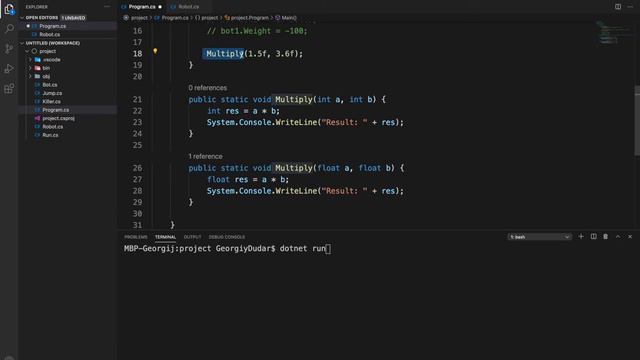Click the '1 UNSAVED' badge
Viewport: 640px width, 360px height.
(x=73, y=18)
